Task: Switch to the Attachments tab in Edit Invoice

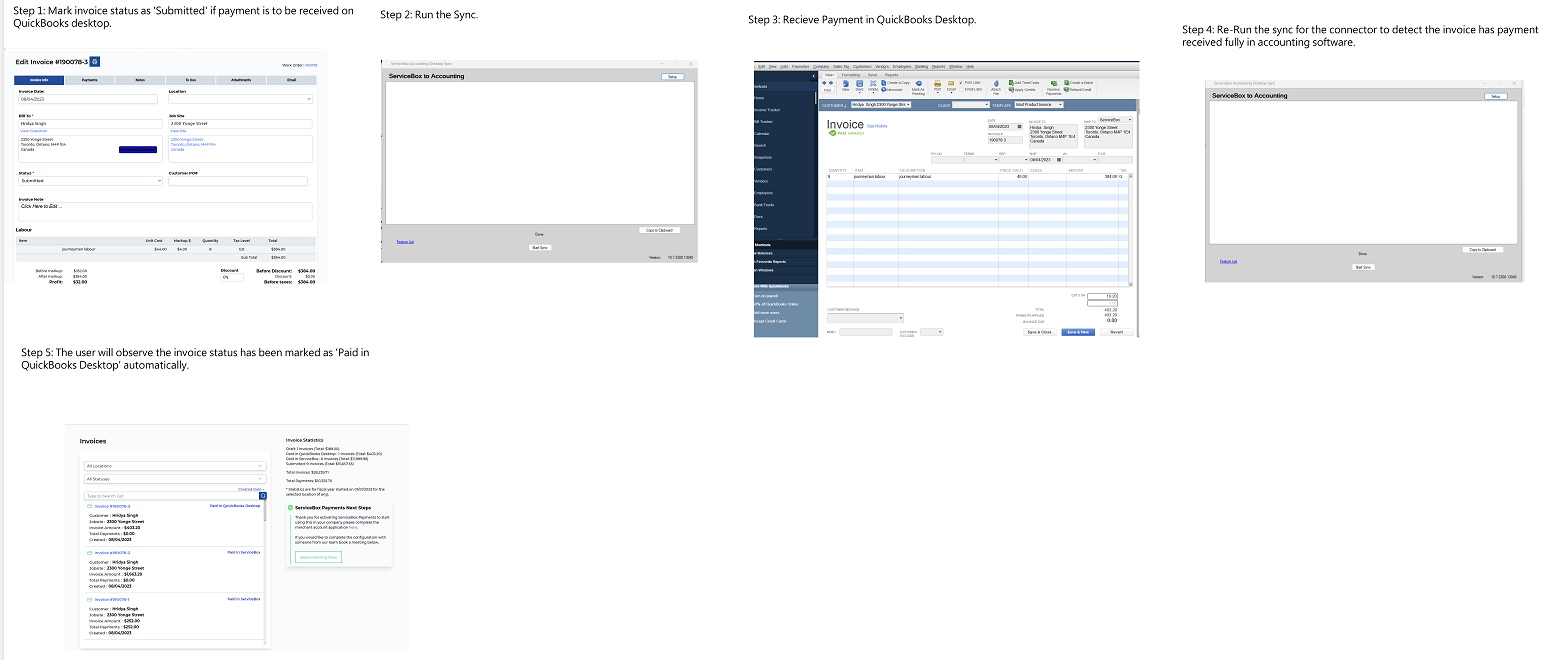Action: (241, 80)
